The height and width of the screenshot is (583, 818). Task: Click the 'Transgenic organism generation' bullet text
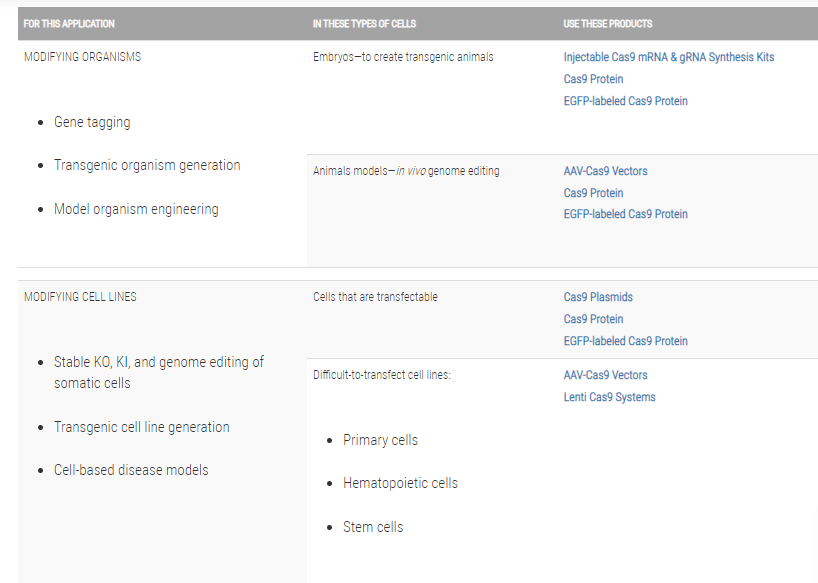click(x=147, y=165)
